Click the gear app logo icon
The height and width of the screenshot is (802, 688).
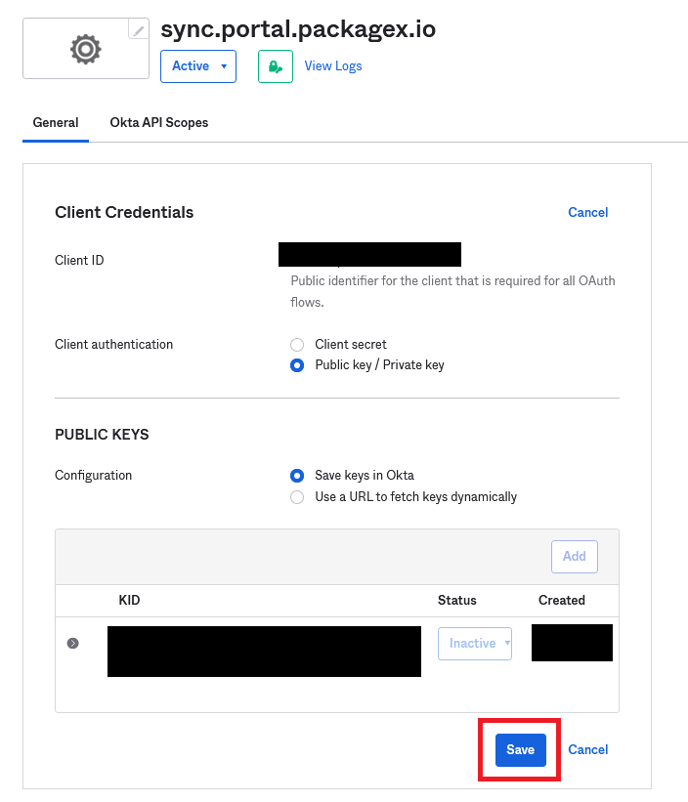[86, 49]
